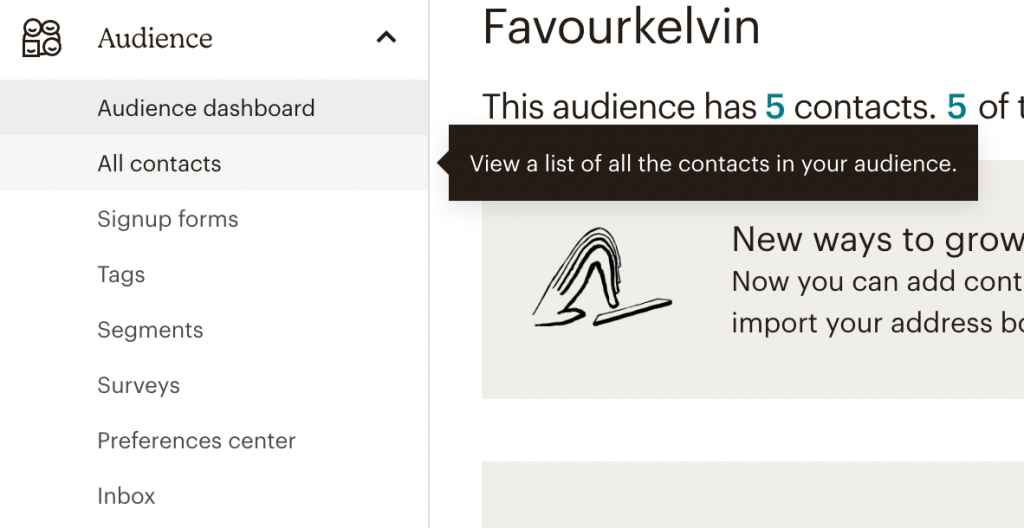The width and height of the screenshot is (1024, 528).
Task: Open the Tags page
Action: [x=121, y=274]
